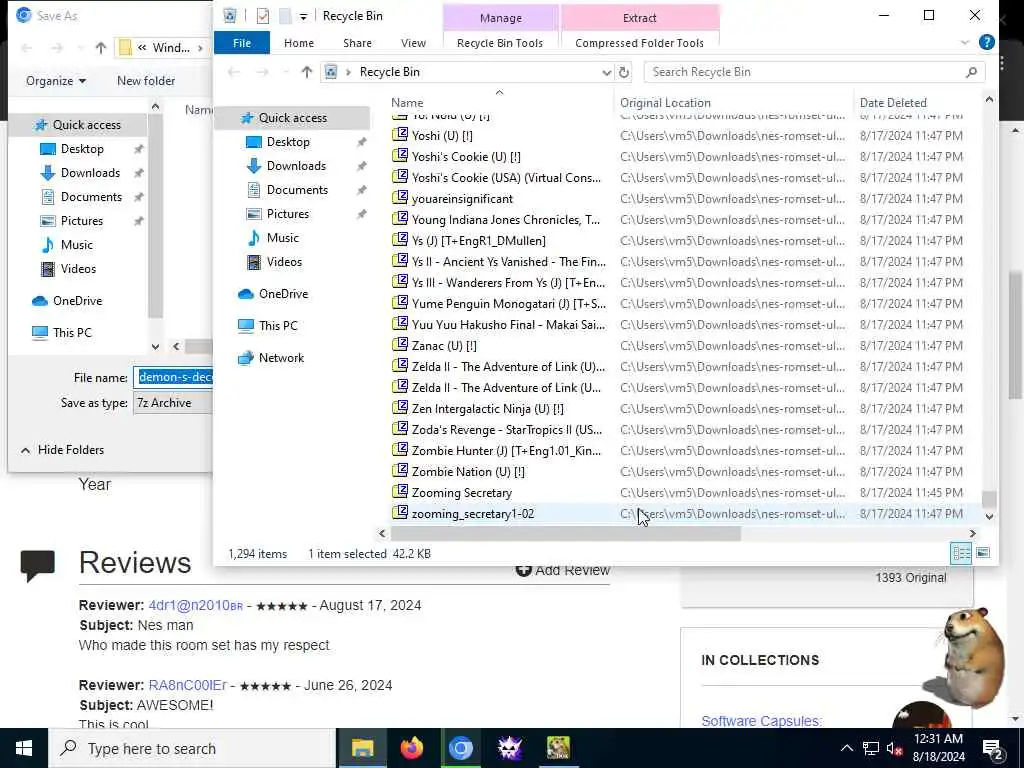Switch to the View ribbon tab
1024x768 pixels.
[x=413, y=42]
